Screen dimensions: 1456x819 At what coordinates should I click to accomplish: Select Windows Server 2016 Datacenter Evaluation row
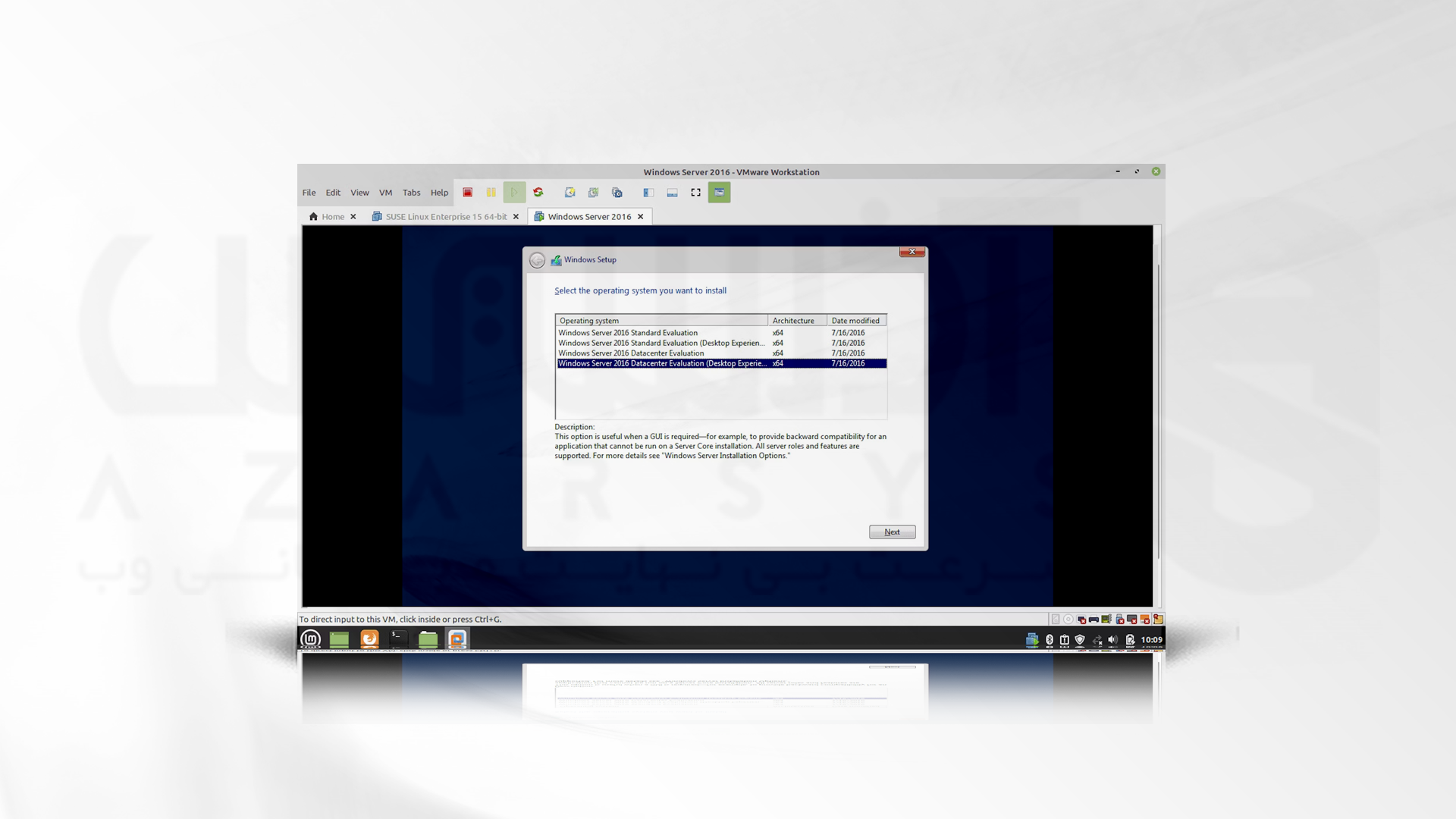point(721,353)
